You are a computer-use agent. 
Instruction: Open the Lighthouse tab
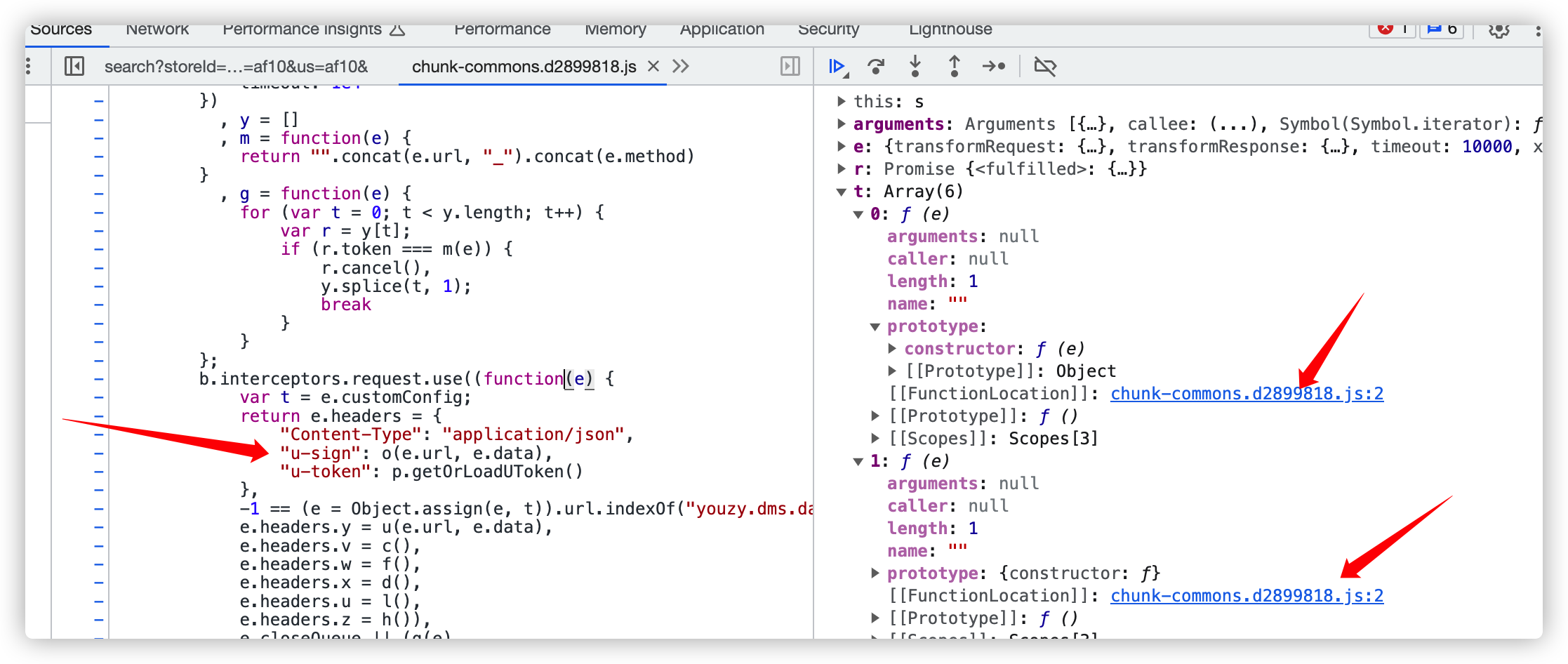(x=950, y=29)
